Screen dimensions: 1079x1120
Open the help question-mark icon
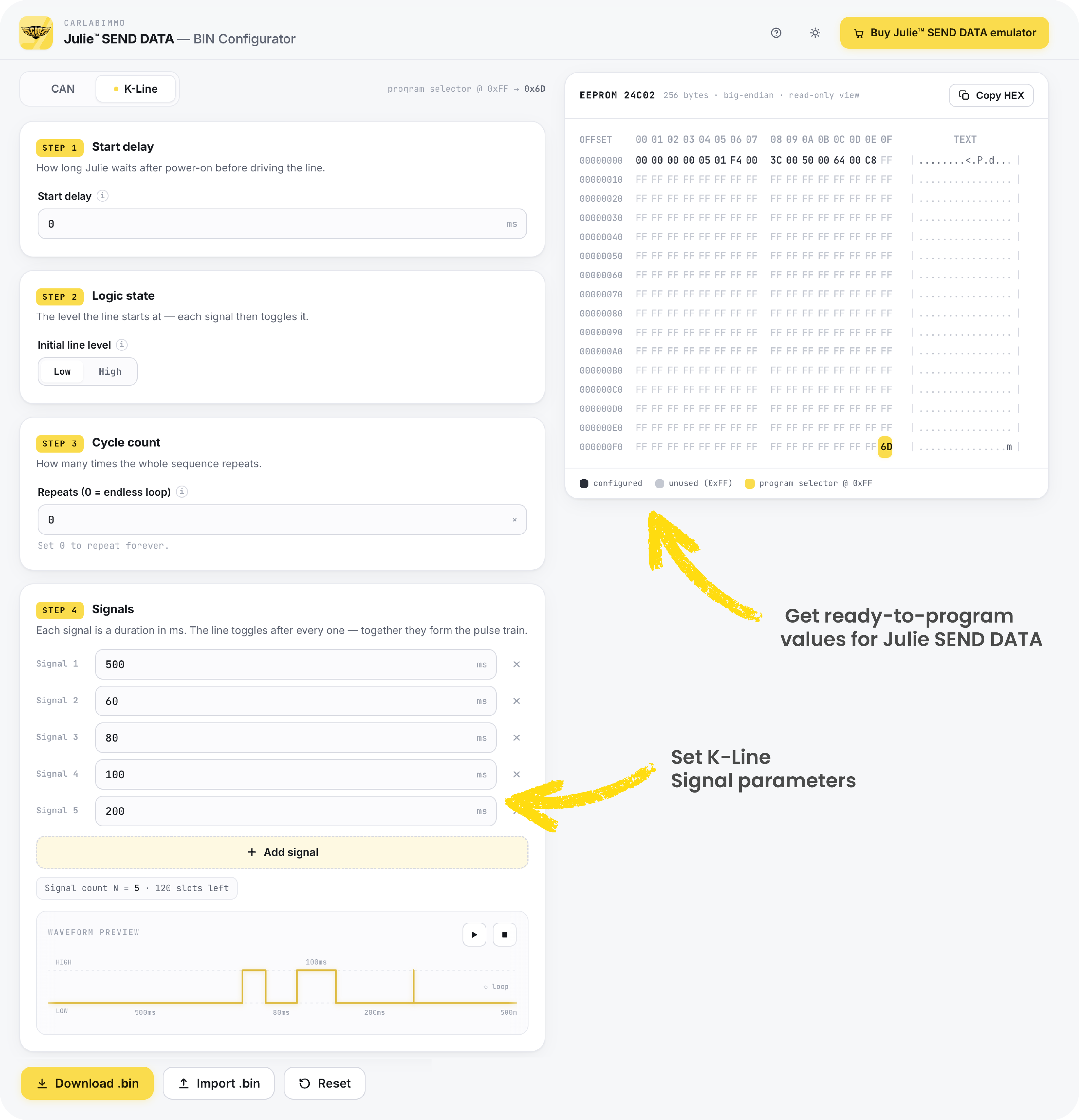pos(776,32)
